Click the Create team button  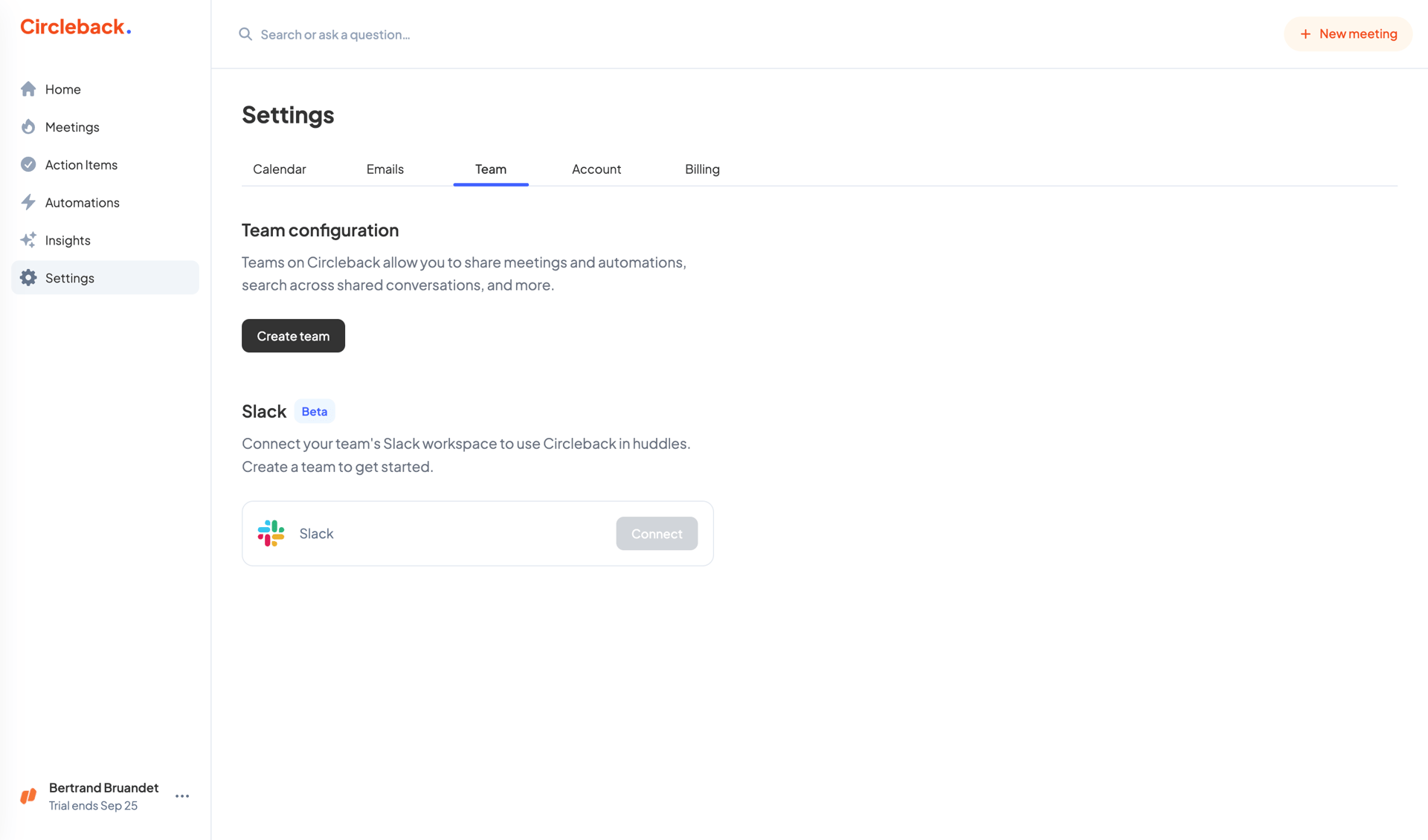292,335
